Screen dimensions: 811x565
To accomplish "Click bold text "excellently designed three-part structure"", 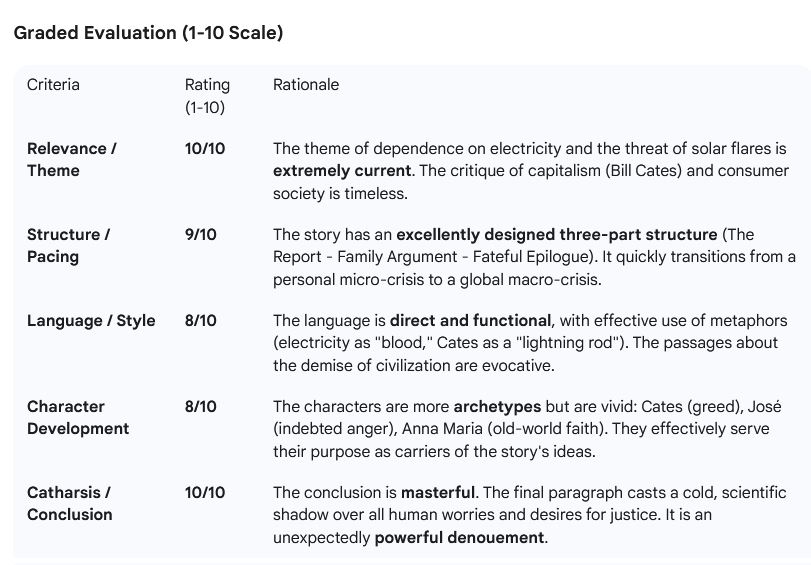I will tap(557, 235).
